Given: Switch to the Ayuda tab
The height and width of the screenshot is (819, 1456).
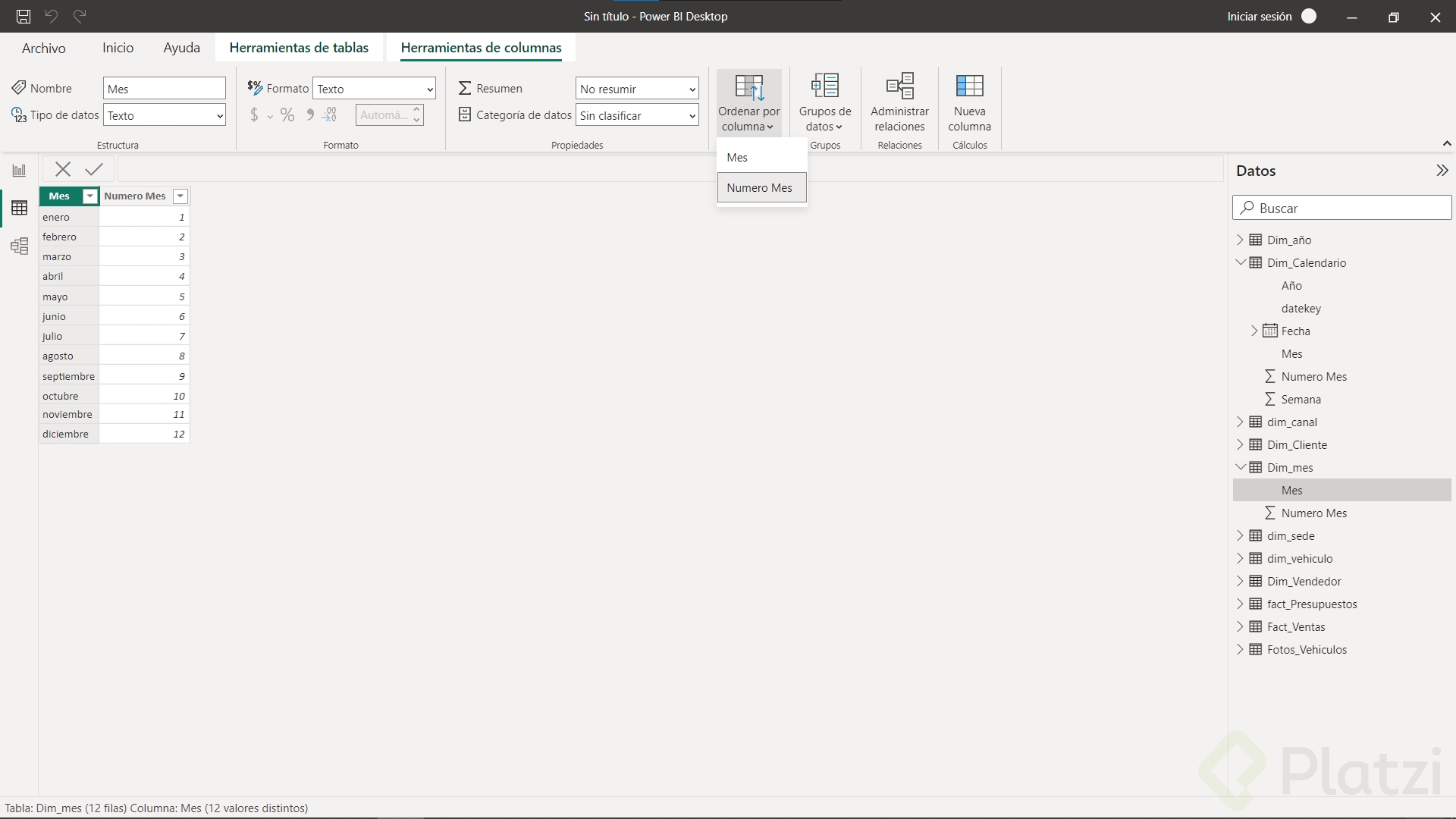Looking at the screenshot, I should click(182, 48).
